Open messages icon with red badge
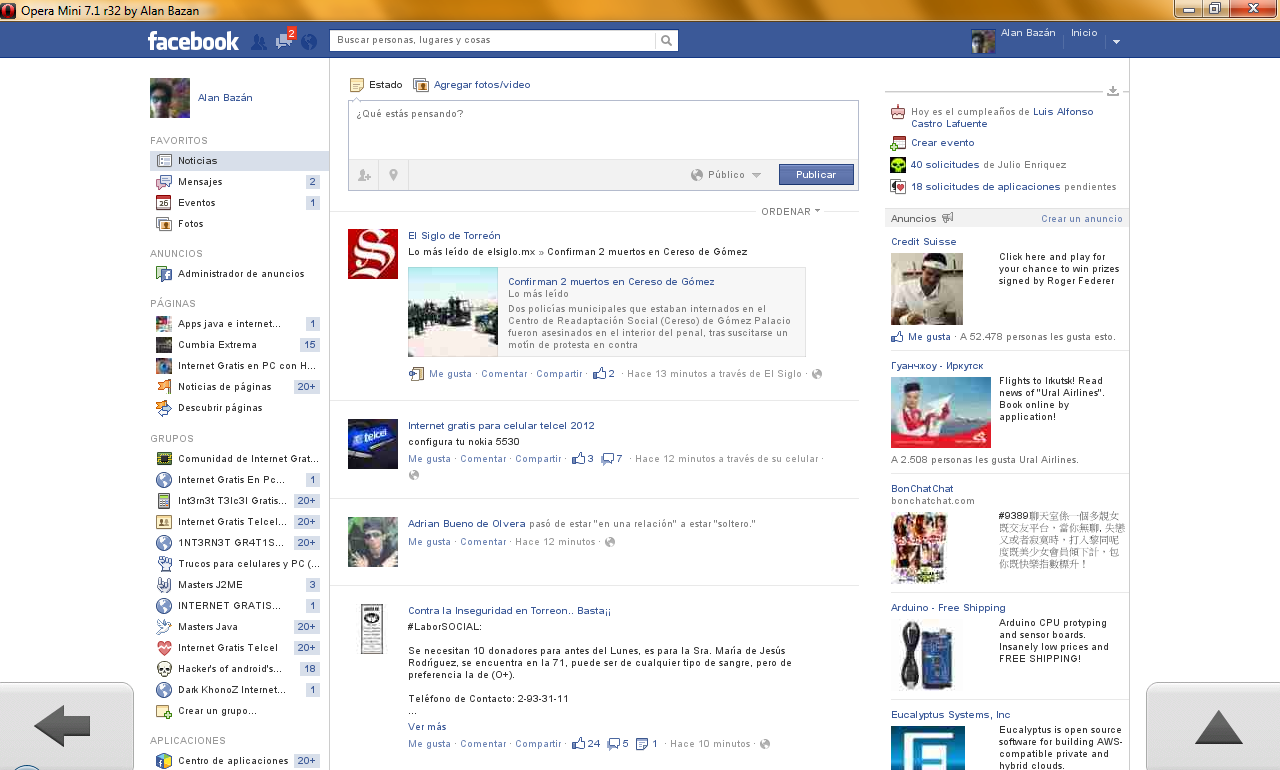This screenshot has width=1280, height=770. (285, 40)
